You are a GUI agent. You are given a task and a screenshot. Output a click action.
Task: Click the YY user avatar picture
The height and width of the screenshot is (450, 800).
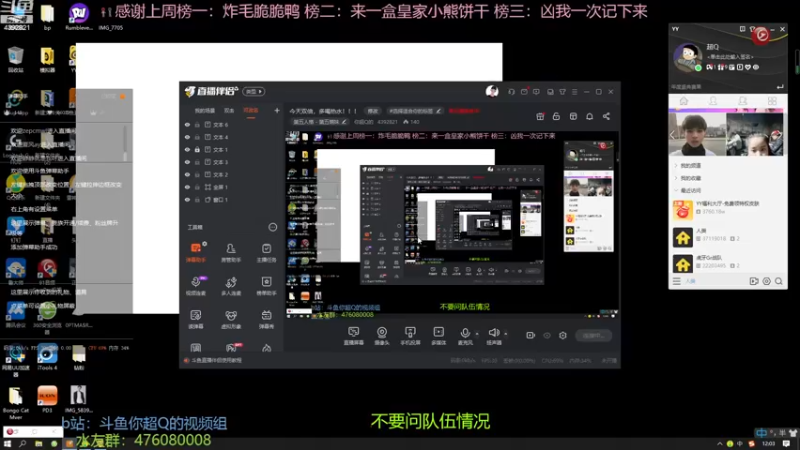687,57
